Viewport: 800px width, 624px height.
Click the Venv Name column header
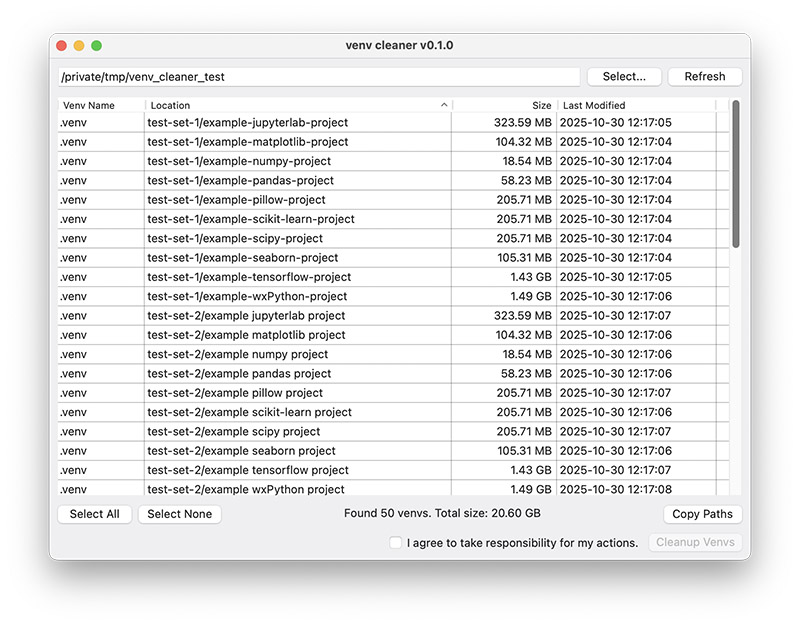pyautogui.click(x=100, y=105)
